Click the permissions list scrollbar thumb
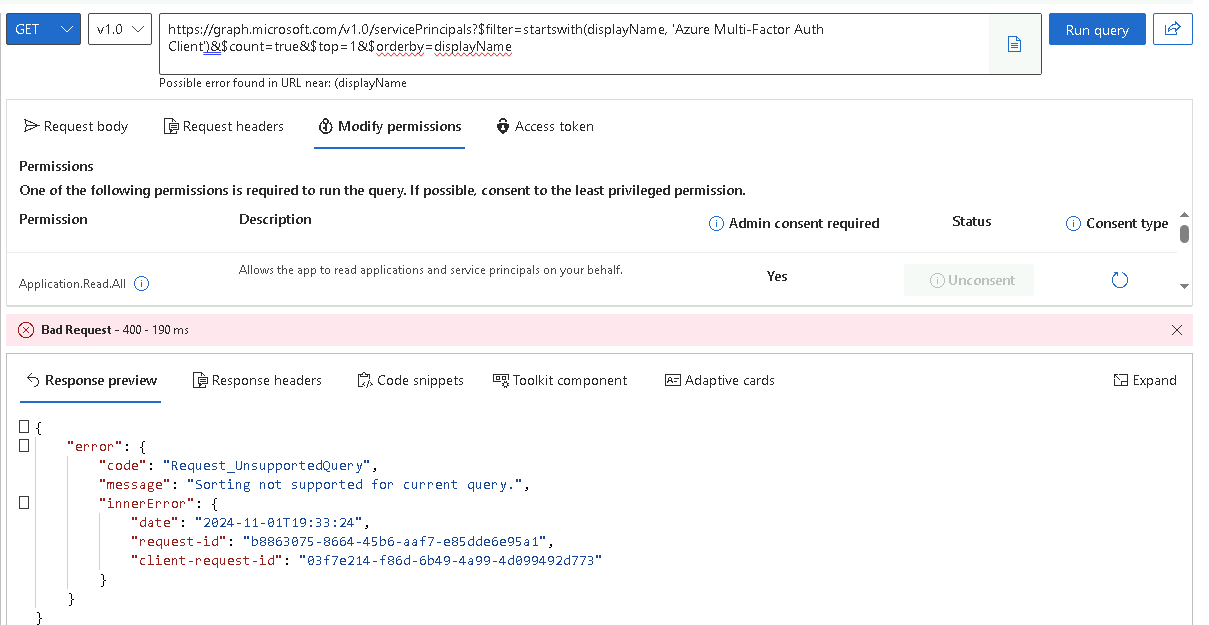 point(1185,234)
